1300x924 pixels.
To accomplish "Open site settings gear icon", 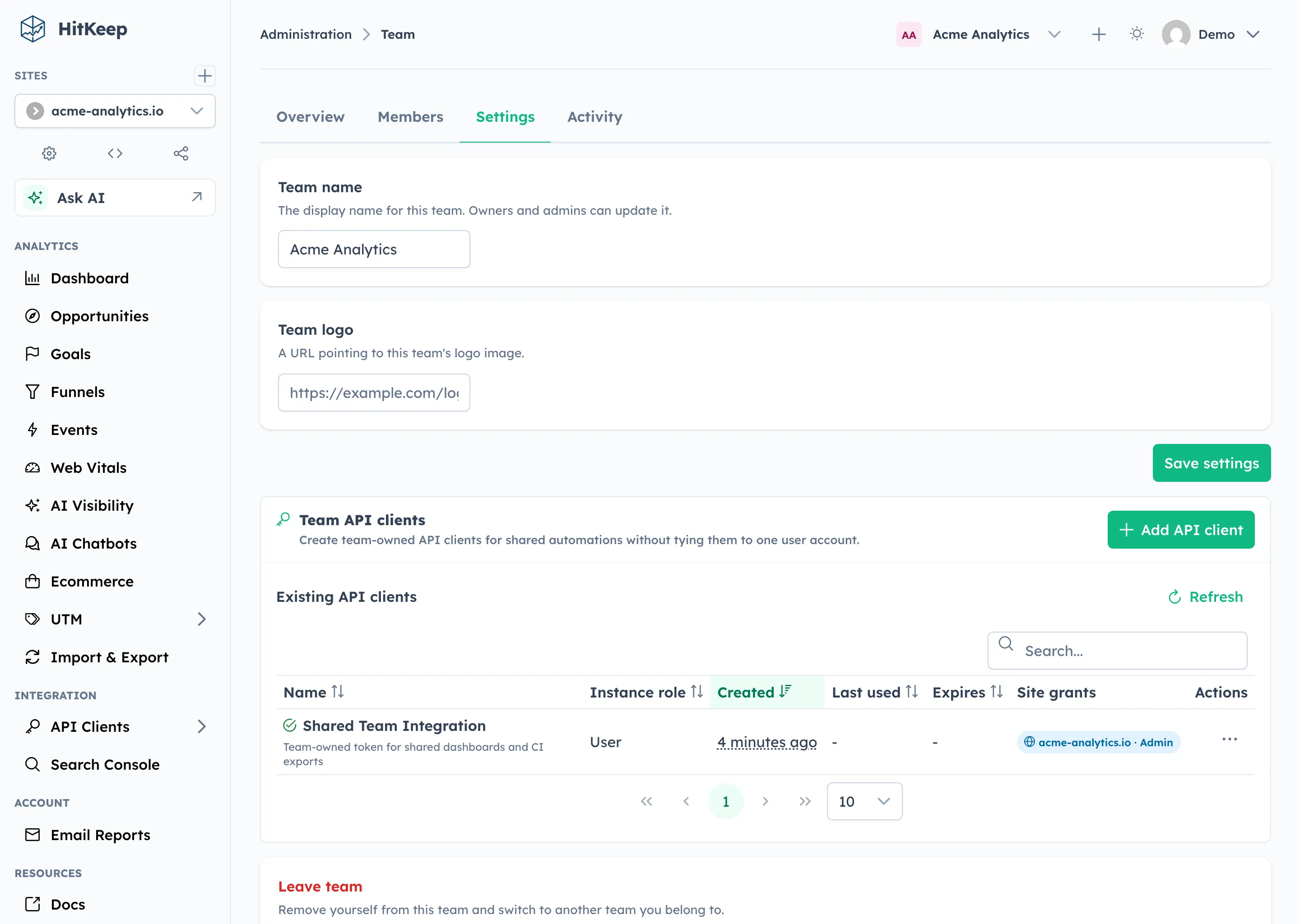I will point(50,153).
